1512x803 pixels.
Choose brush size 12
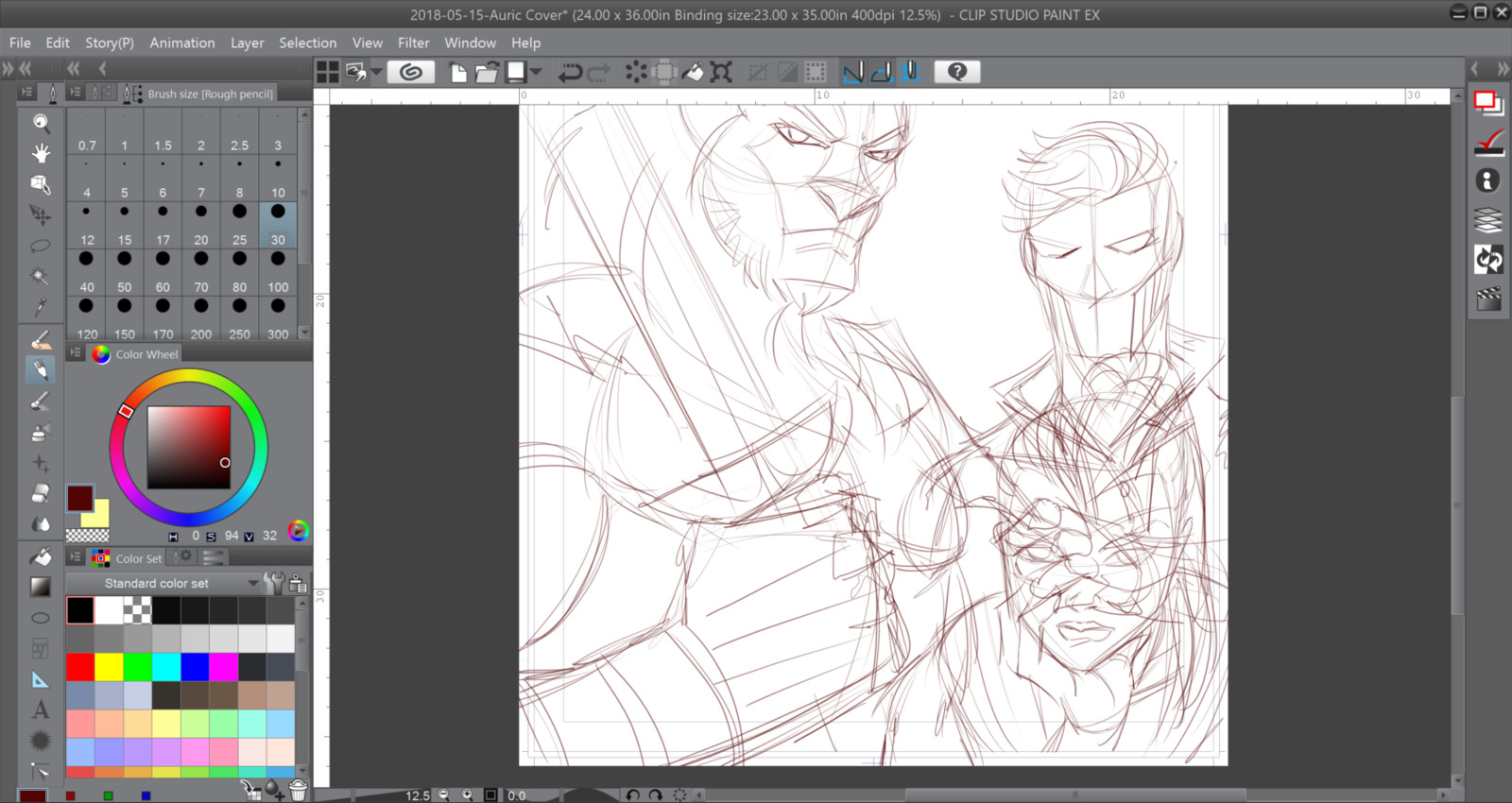87,225
